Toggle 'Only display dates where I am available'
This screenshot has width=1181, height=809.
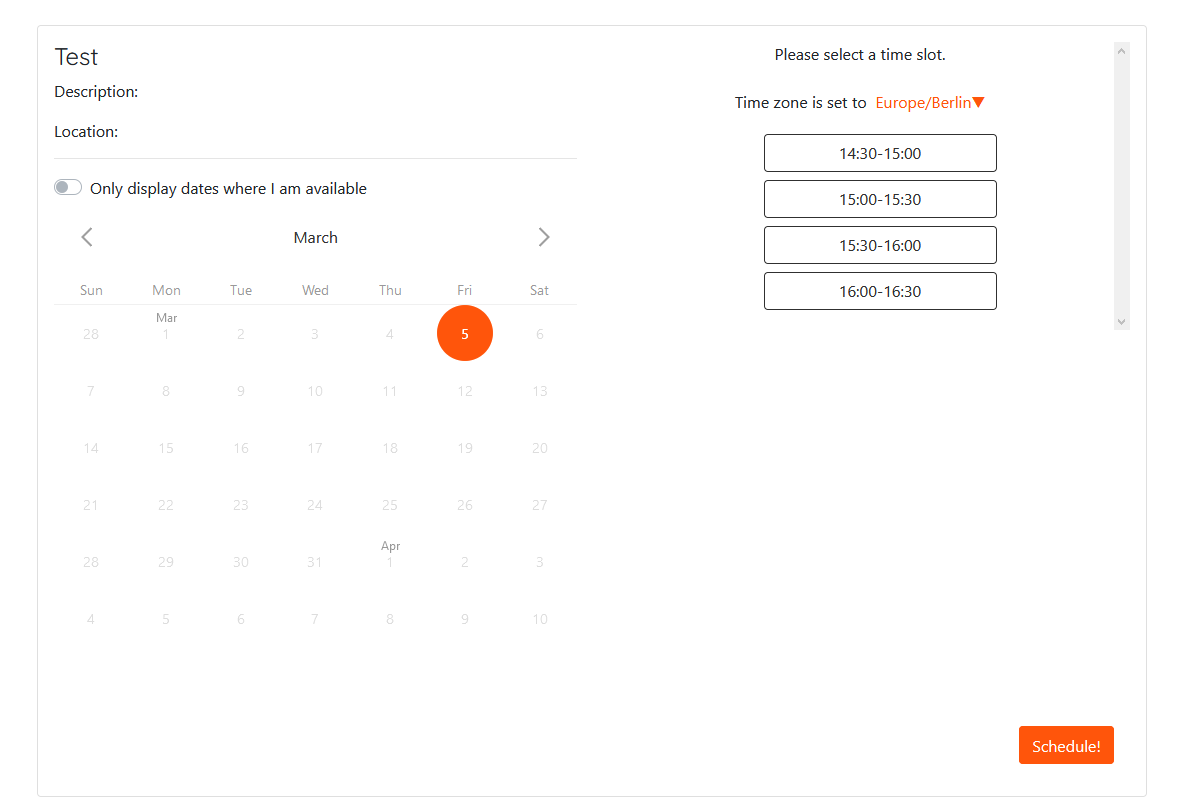point(67,187)
